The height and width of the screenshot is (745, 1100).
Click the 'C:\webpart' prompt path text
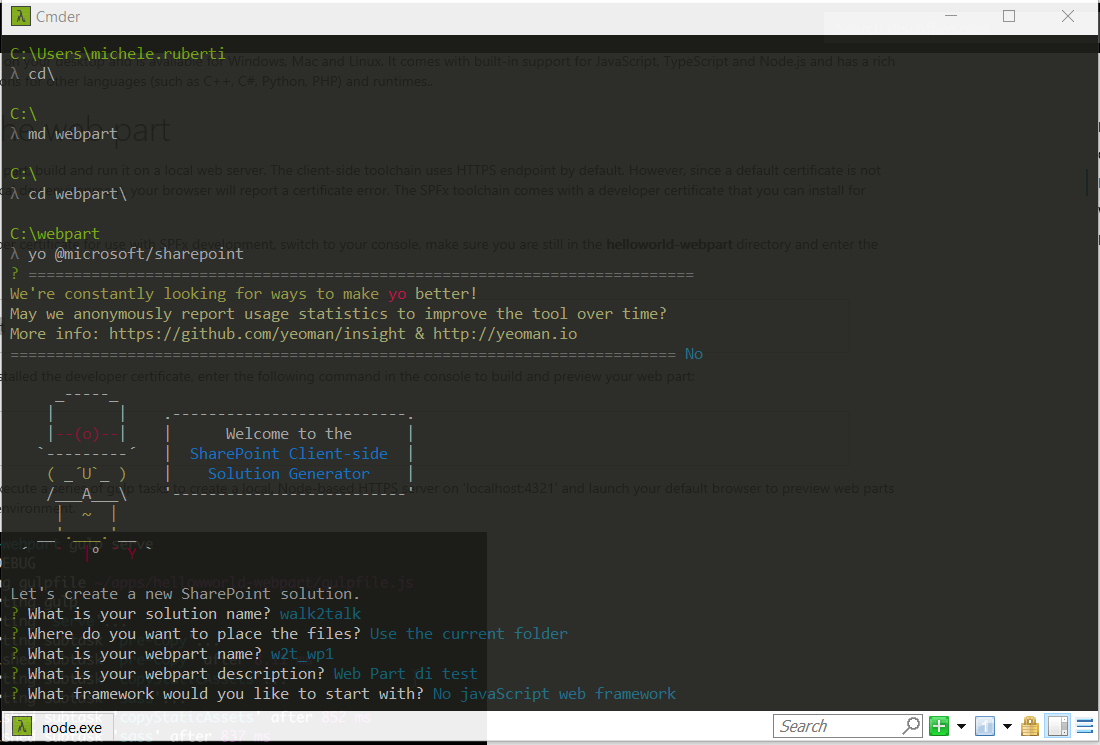tap(55, 234)
